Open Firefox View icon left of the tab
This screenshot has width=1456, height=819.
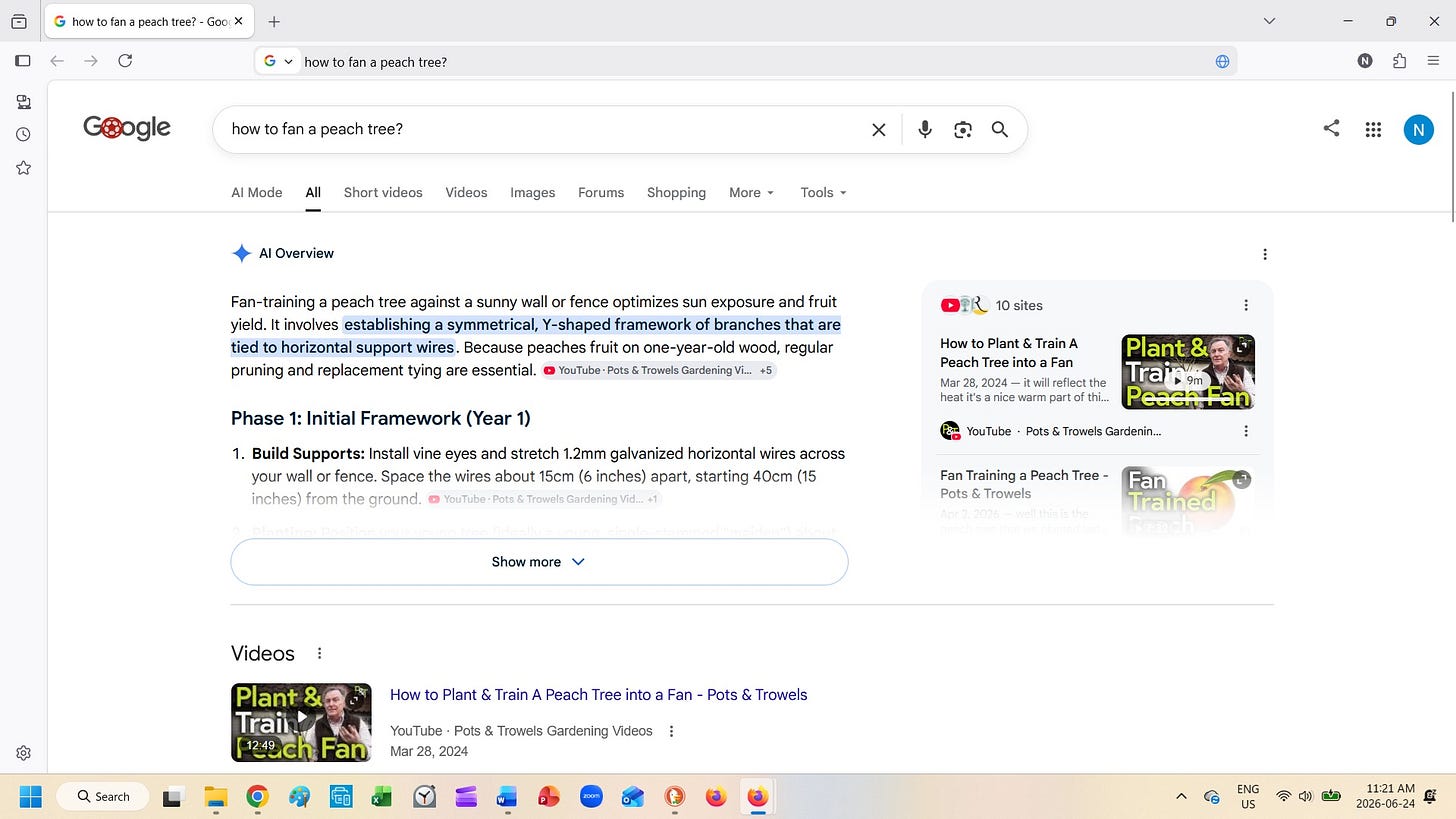click(19, 21)
